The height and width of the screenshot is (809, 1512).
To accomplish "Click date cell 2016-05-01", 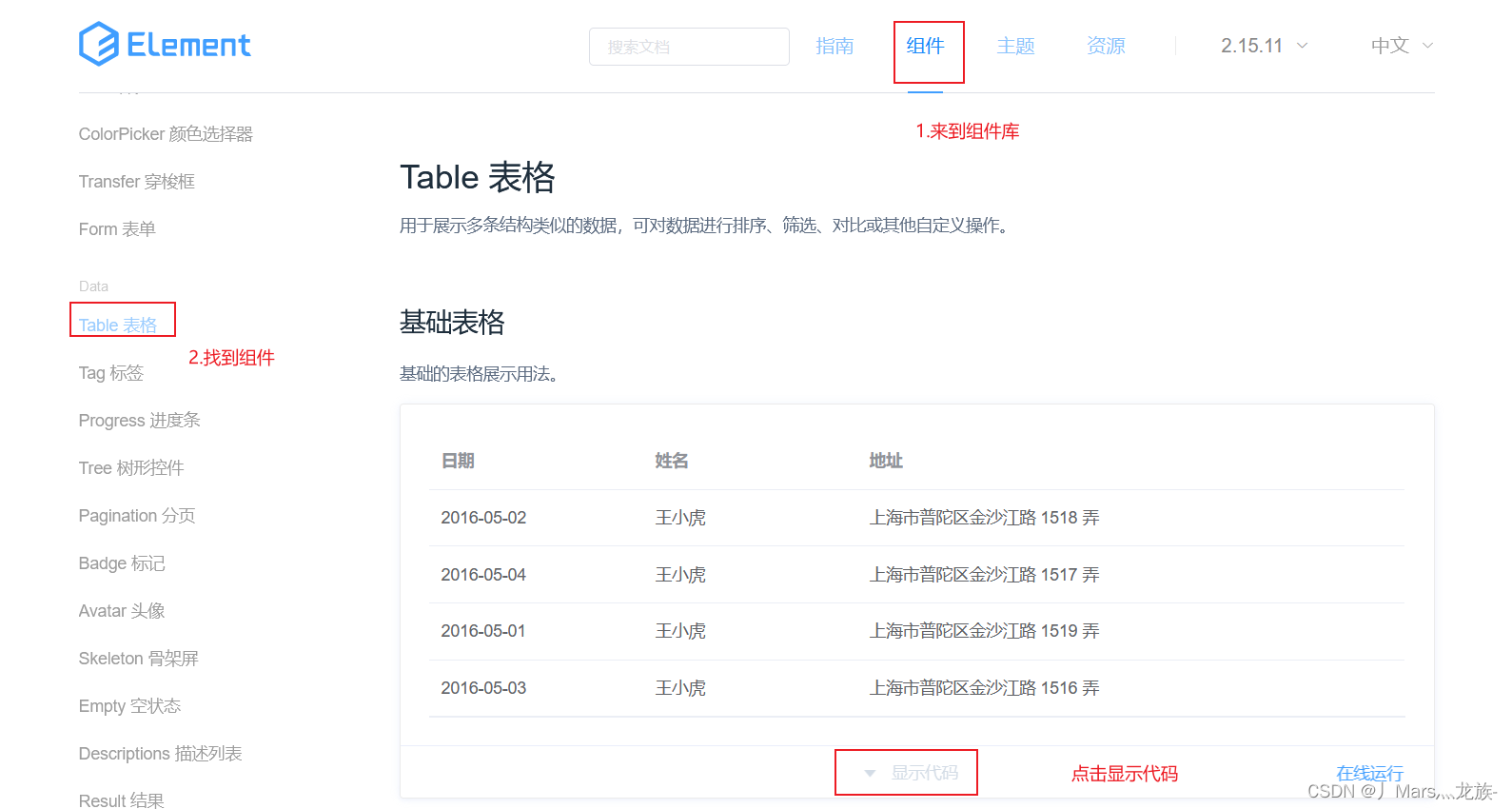I will click(x=483, y=631).
